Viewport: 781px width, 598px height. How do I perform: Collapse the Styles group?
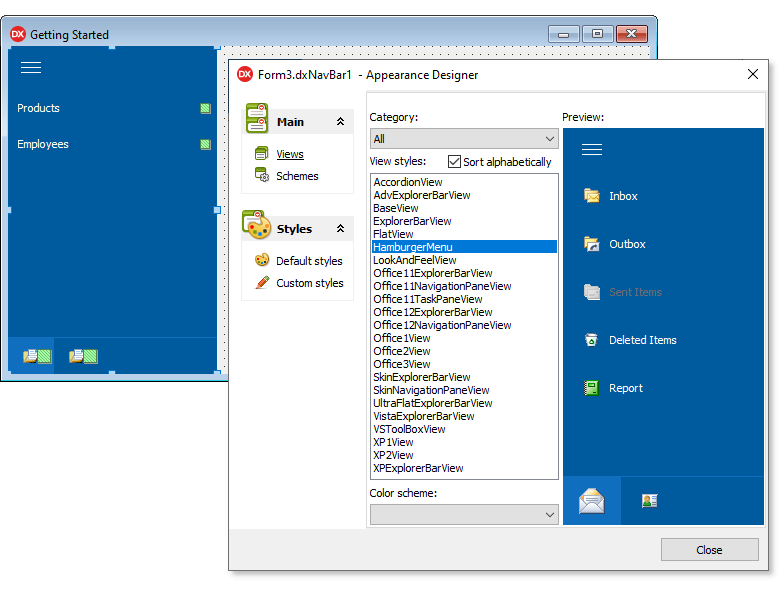click(x=340, y=229)
